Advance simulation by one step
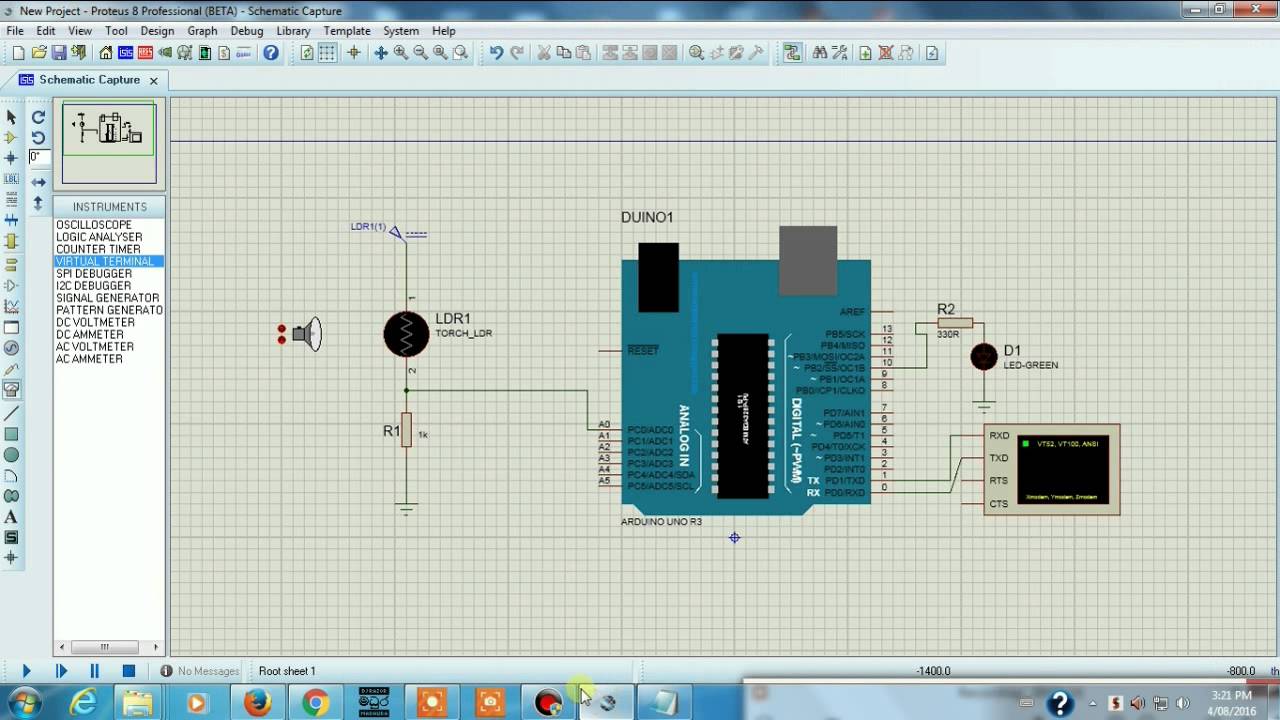The height and width of the screenshot is (720, 1280). (61, 671)
